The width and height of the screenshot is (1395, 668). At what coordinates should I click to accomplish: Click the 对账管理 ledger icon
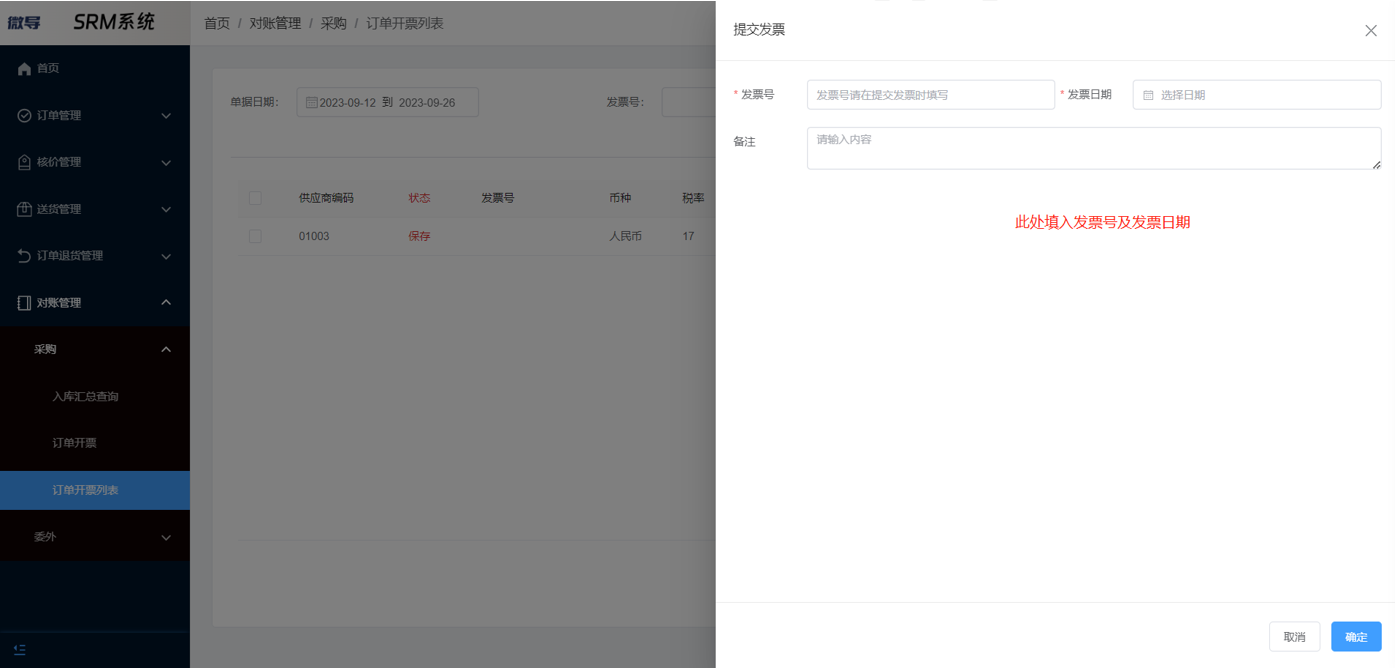[22, 302]
